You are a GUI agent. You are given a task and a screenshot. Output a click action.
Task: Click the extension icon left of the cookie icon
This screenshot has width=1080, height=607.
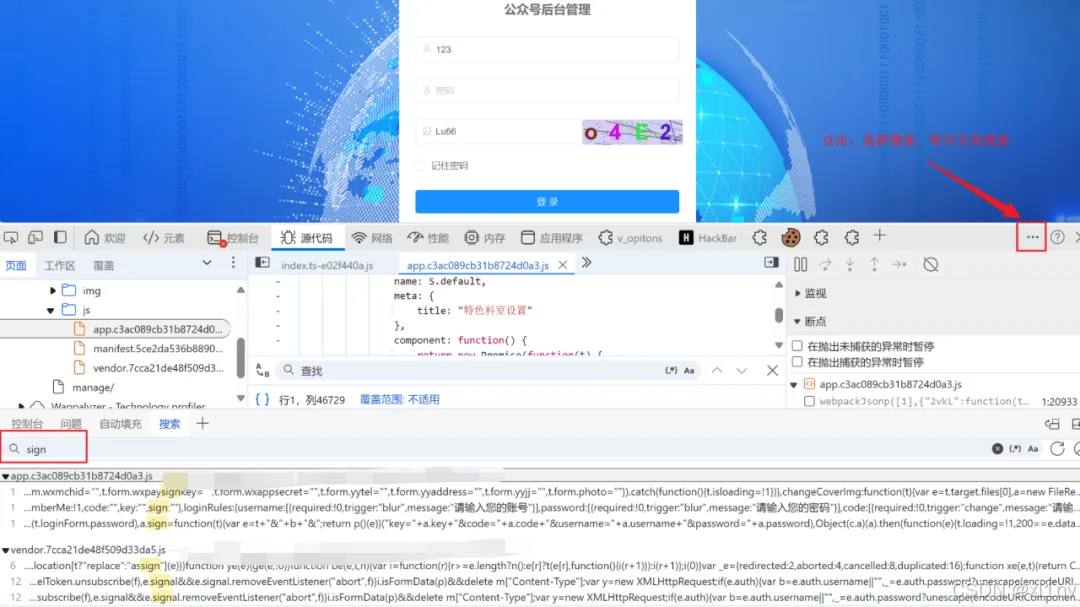(x=760, y=238)
